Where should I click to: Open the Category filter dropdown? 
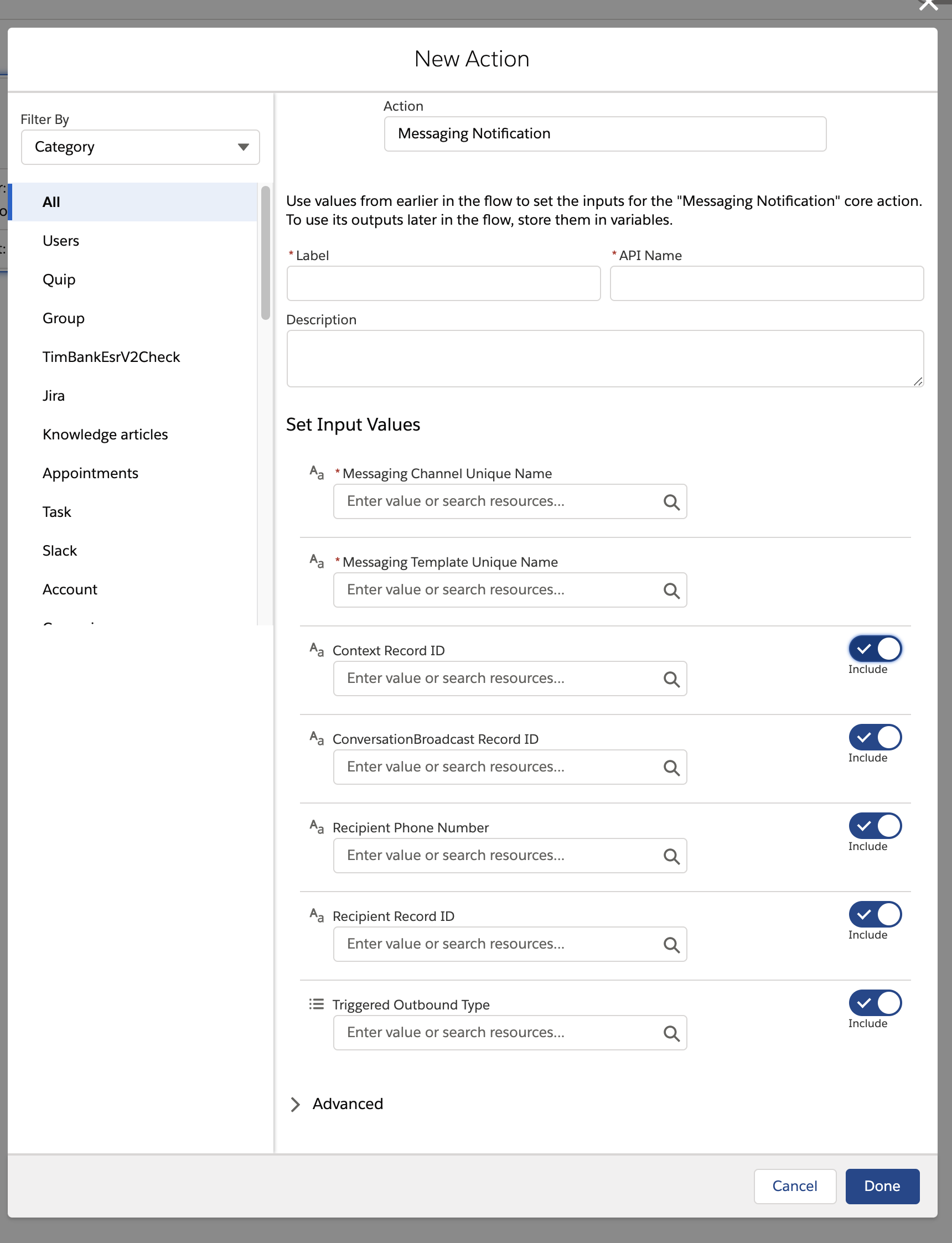139,147
